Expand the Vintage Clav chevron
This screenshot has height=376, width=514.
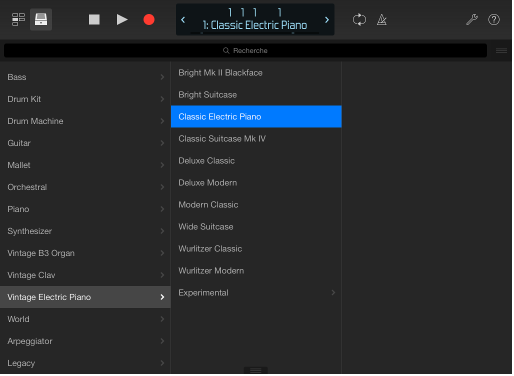pyautogui.click(x=162, y=275)
